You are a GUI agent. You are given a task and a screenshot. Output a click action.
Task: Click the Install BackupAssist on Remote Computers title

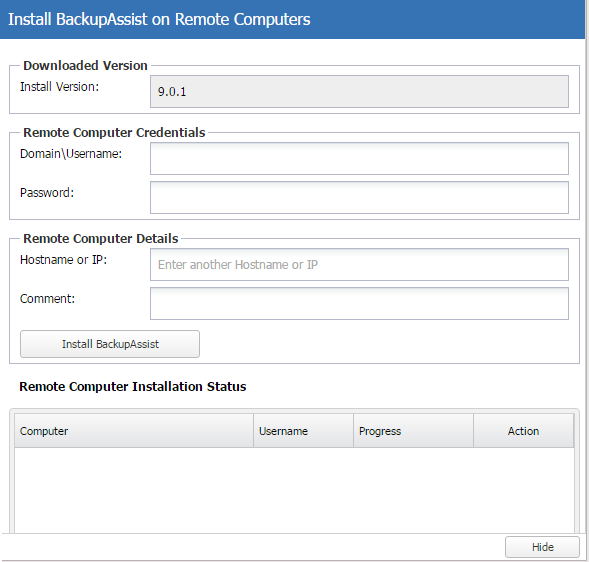point(159,20)
